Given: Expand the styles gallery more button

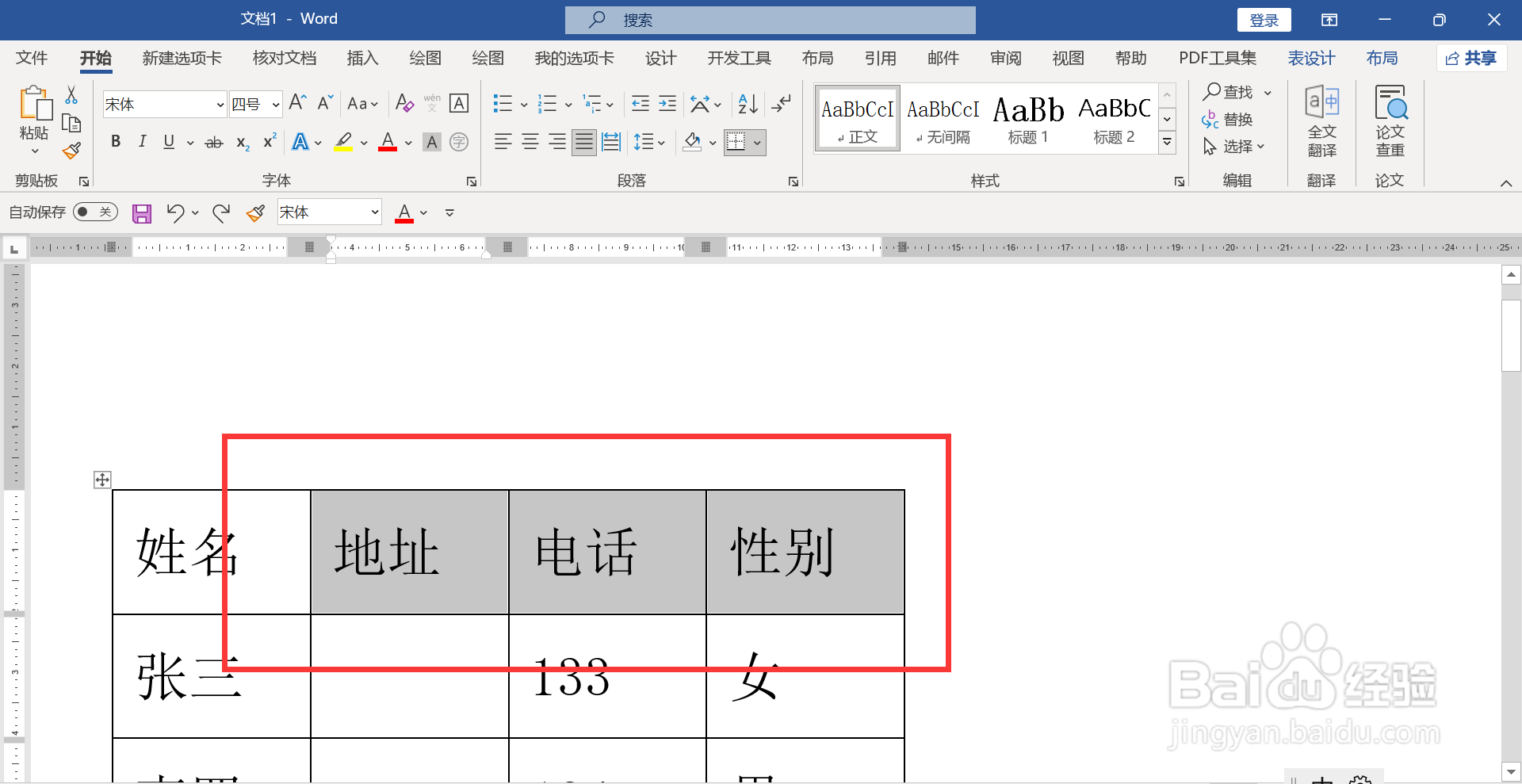Looking at the screenshot, I should 1167,143.
